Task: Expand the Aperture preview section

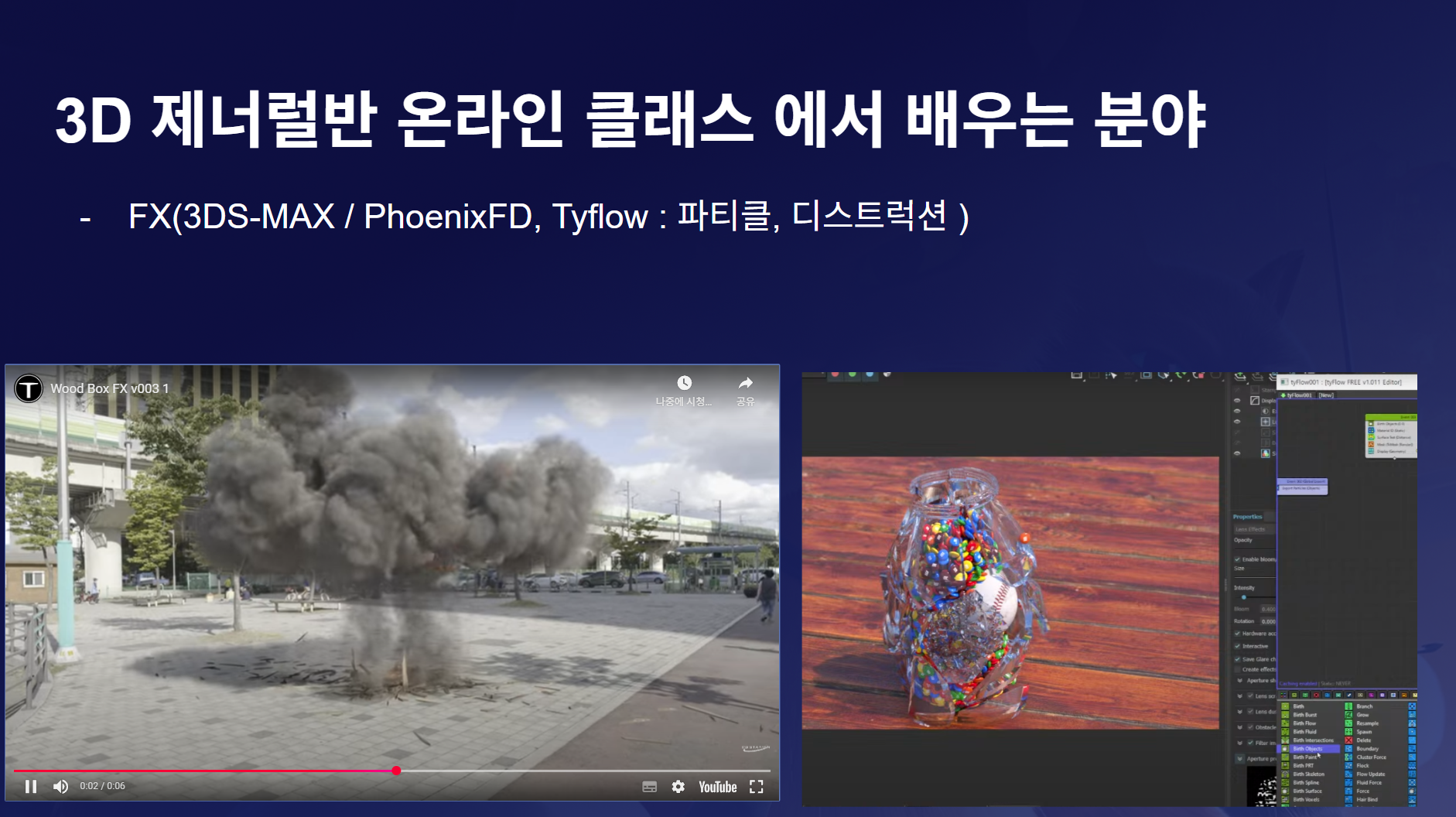Action: tap(1240, 759)
